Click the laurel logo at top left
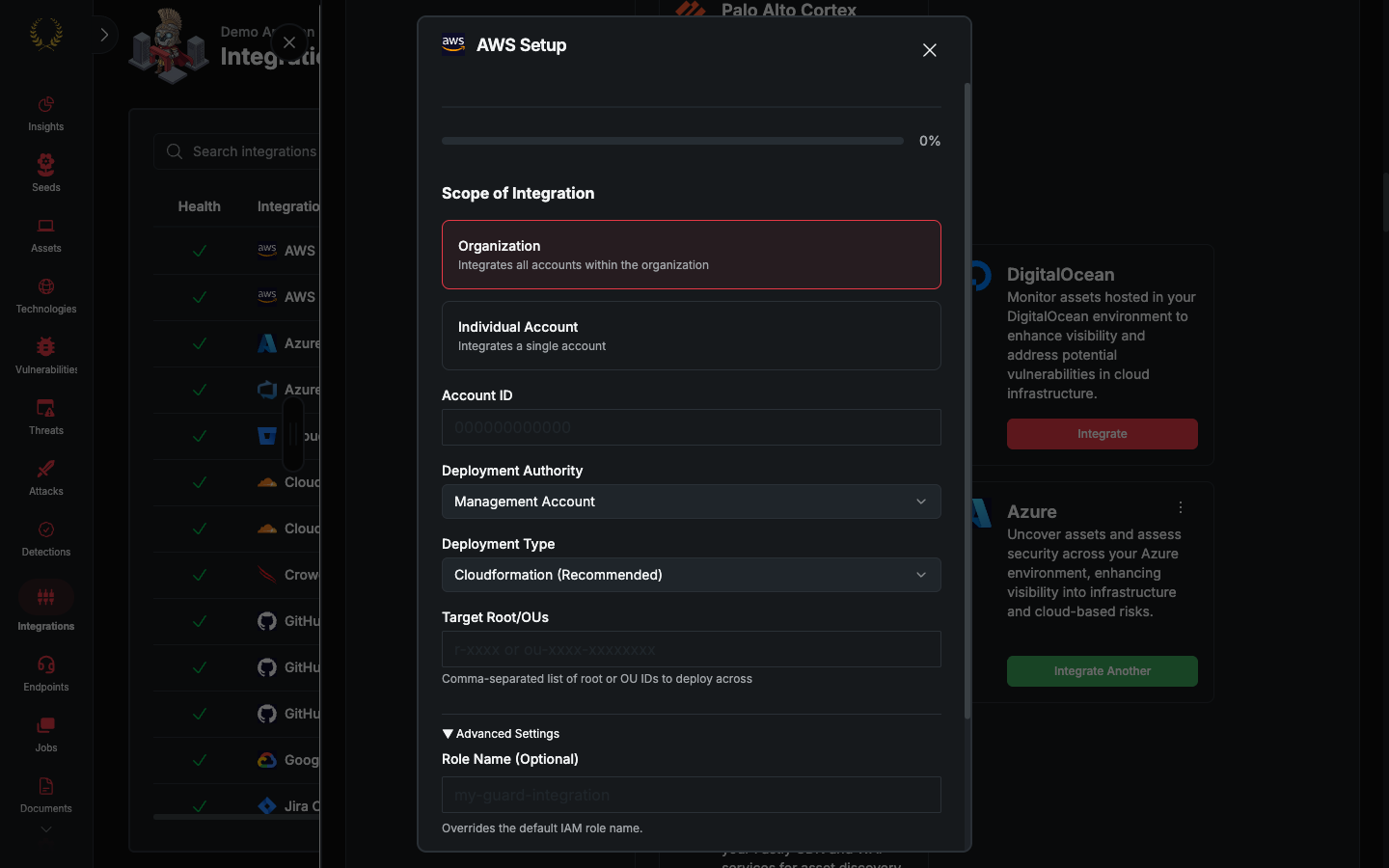 point(45,34)
